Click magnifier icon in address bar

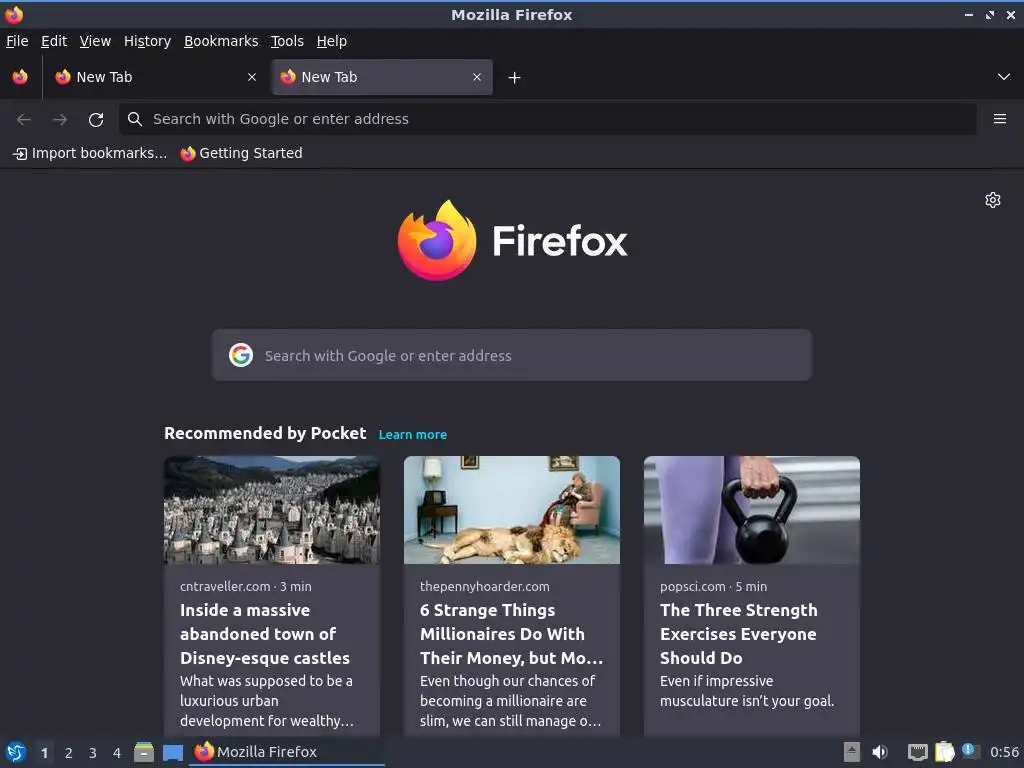135,119
